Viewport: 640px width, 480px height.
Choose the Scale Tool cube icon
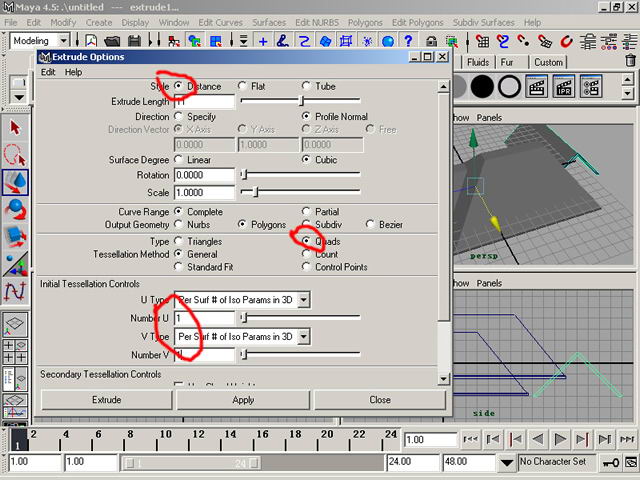coord(15,236)
